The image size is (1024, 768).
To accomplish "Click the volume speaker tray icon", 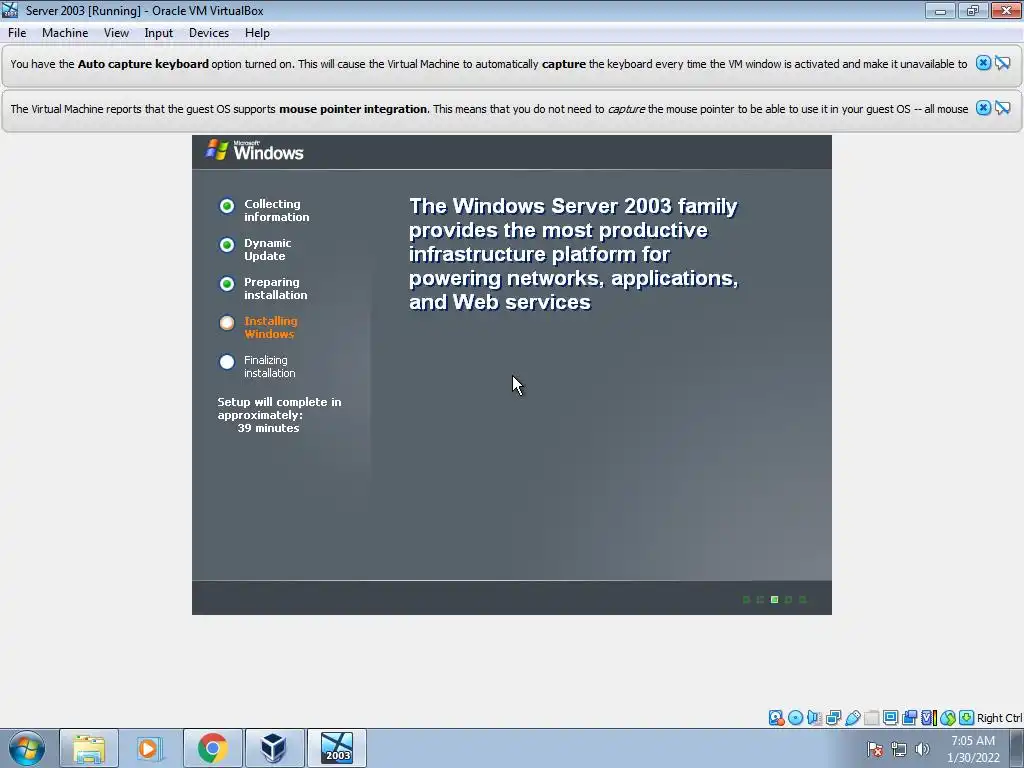I will [922, 750].
